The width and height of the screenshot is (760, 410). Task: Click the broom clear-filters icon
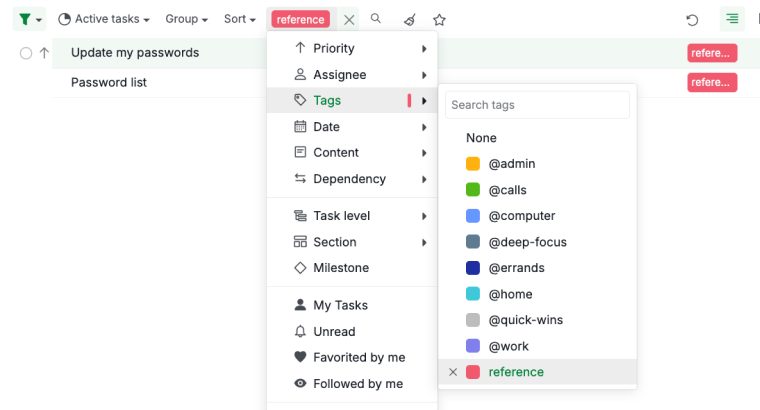410,20
